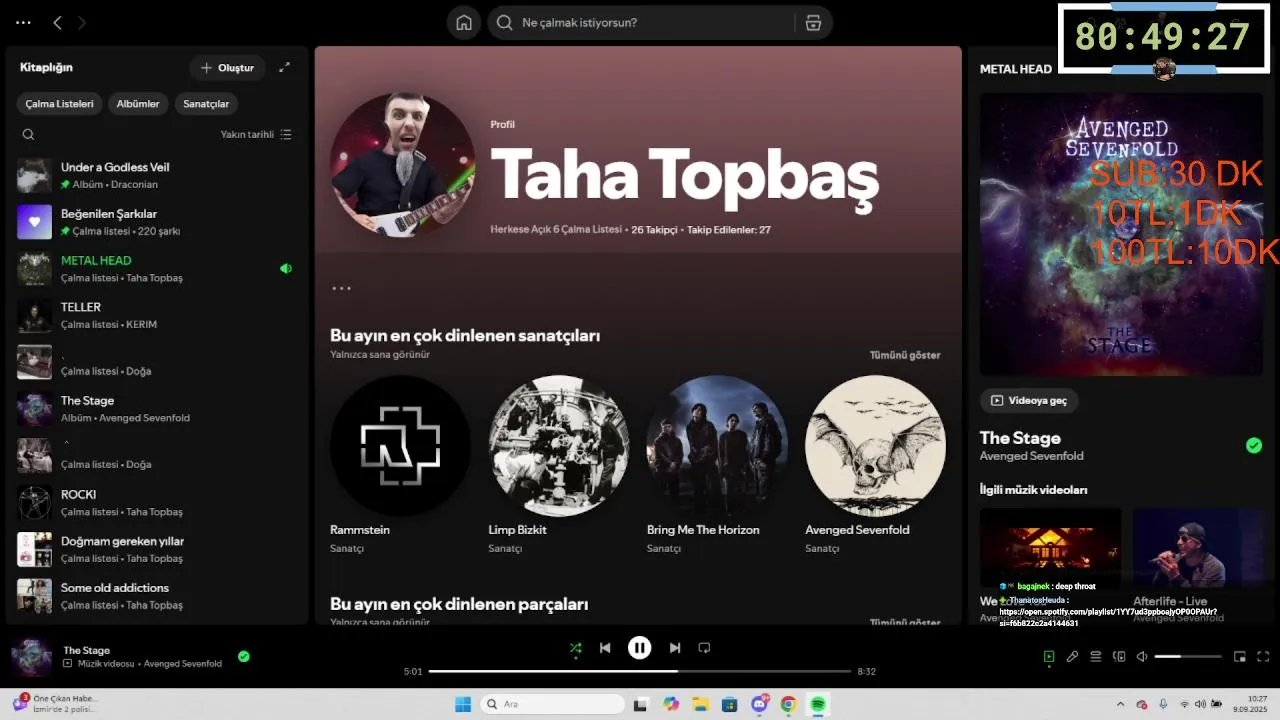Click Tümünü göster for top artists
Screen dimensions: 1280x720
(x=905, y=355)
